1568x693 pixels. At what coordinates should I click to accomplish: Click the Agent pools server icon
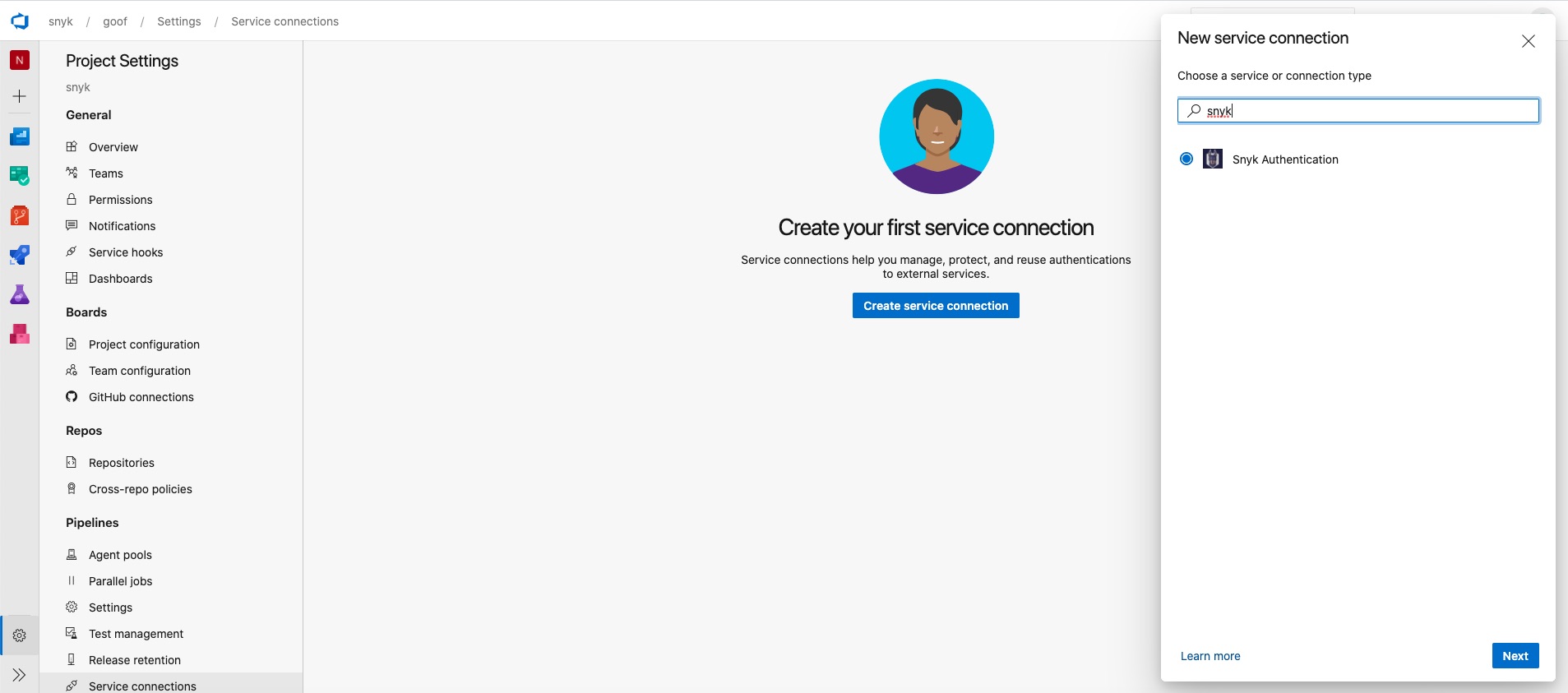click(72, 554)
